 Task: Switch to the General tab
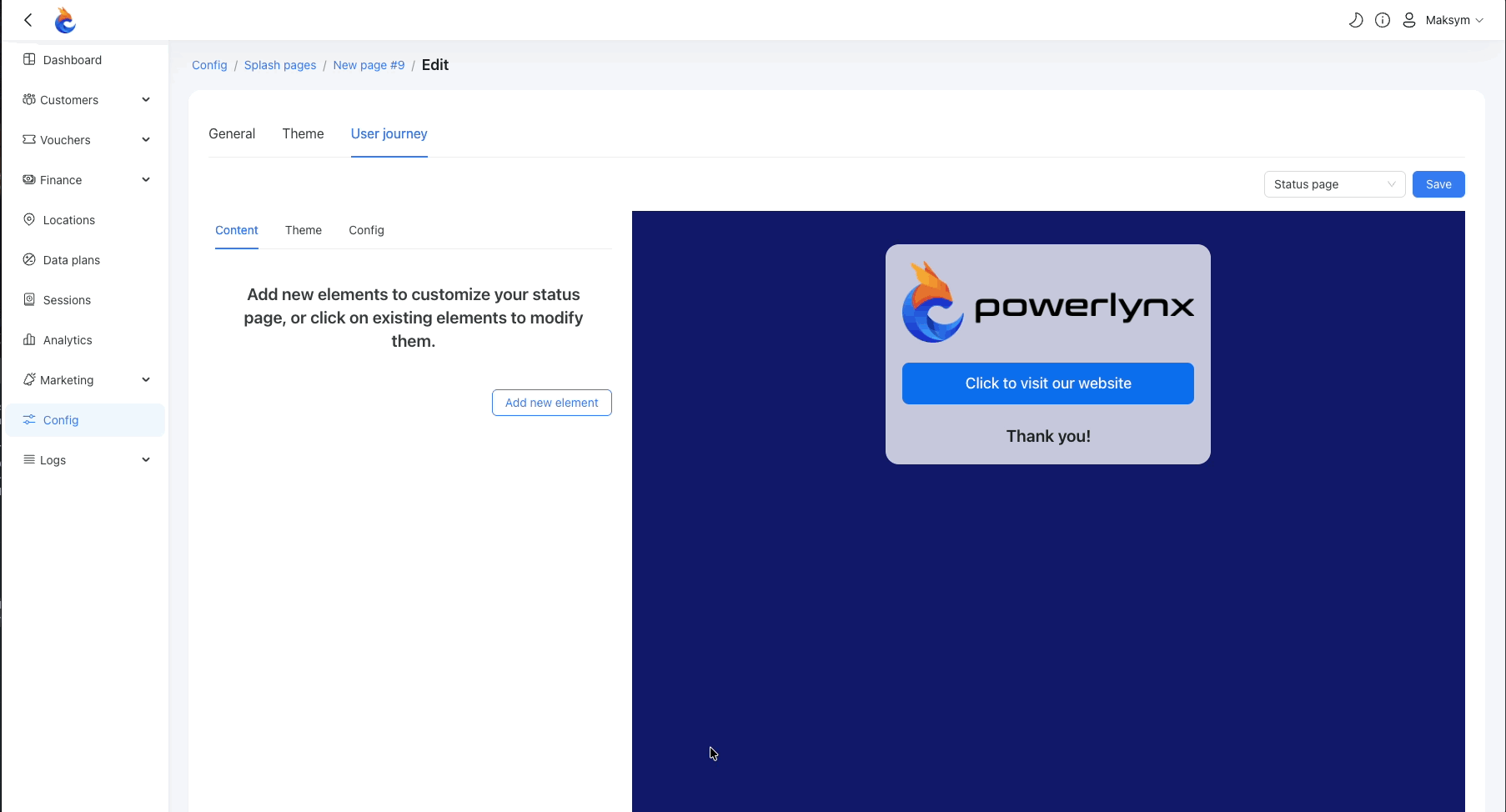point(232,134)
